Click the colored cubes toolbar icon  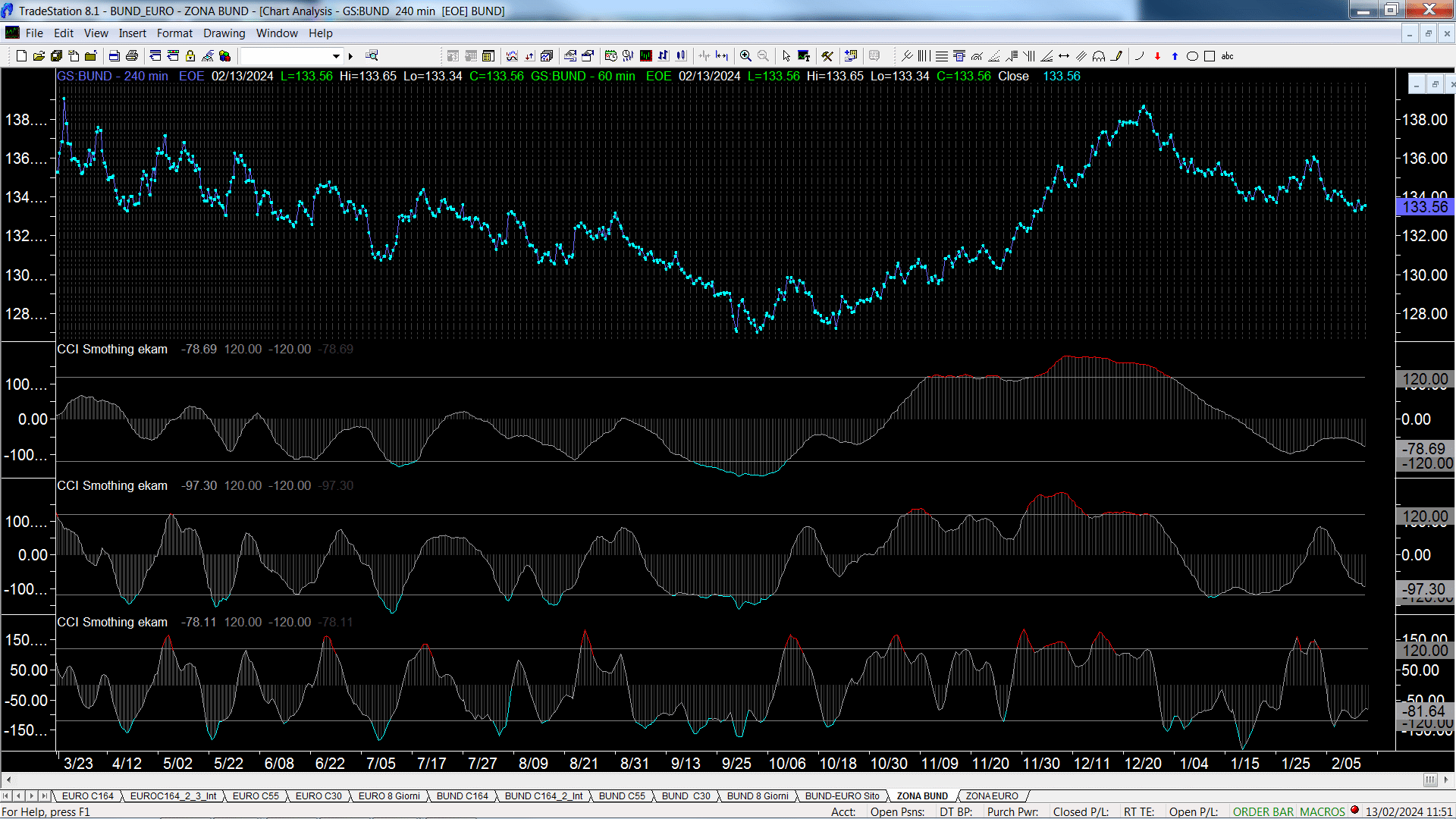224,56
